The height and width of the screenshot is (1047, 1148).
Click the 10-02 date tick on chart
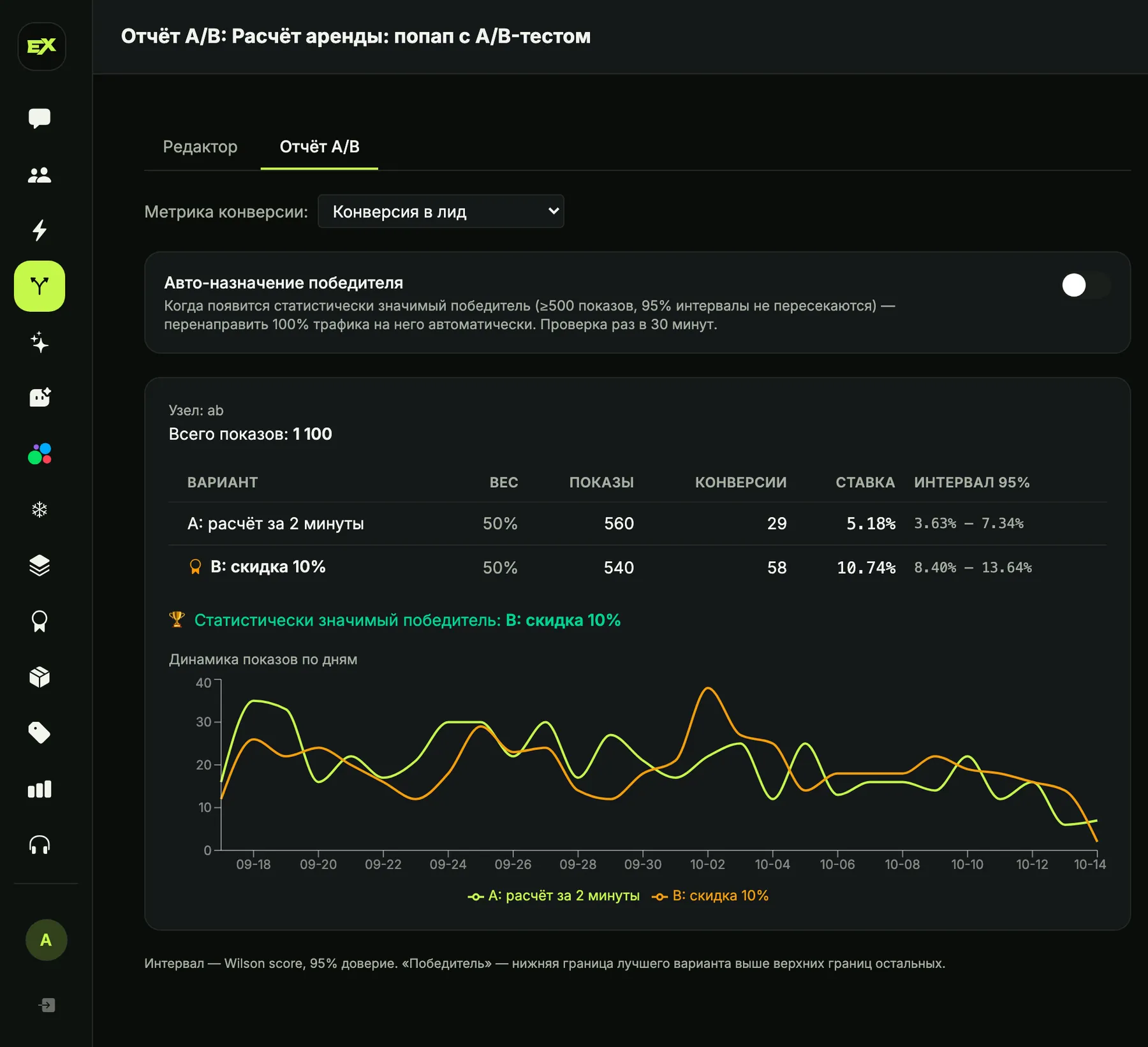(707, 865)
